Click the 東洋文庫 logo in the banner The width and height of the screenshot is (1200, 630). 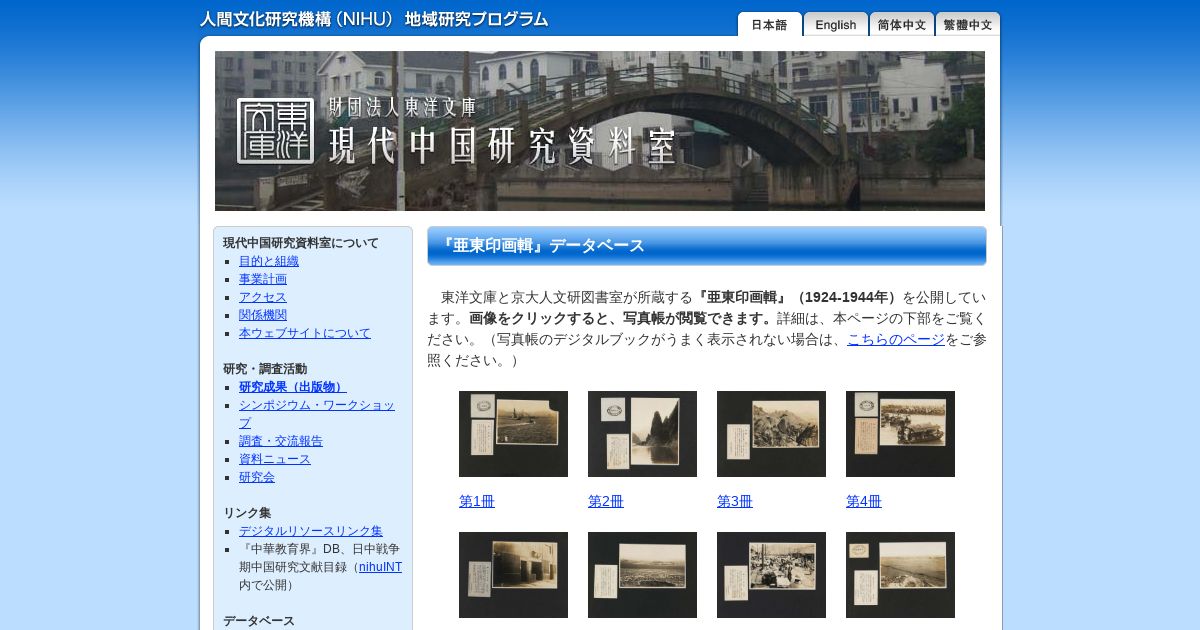click(x=275, y=131)
